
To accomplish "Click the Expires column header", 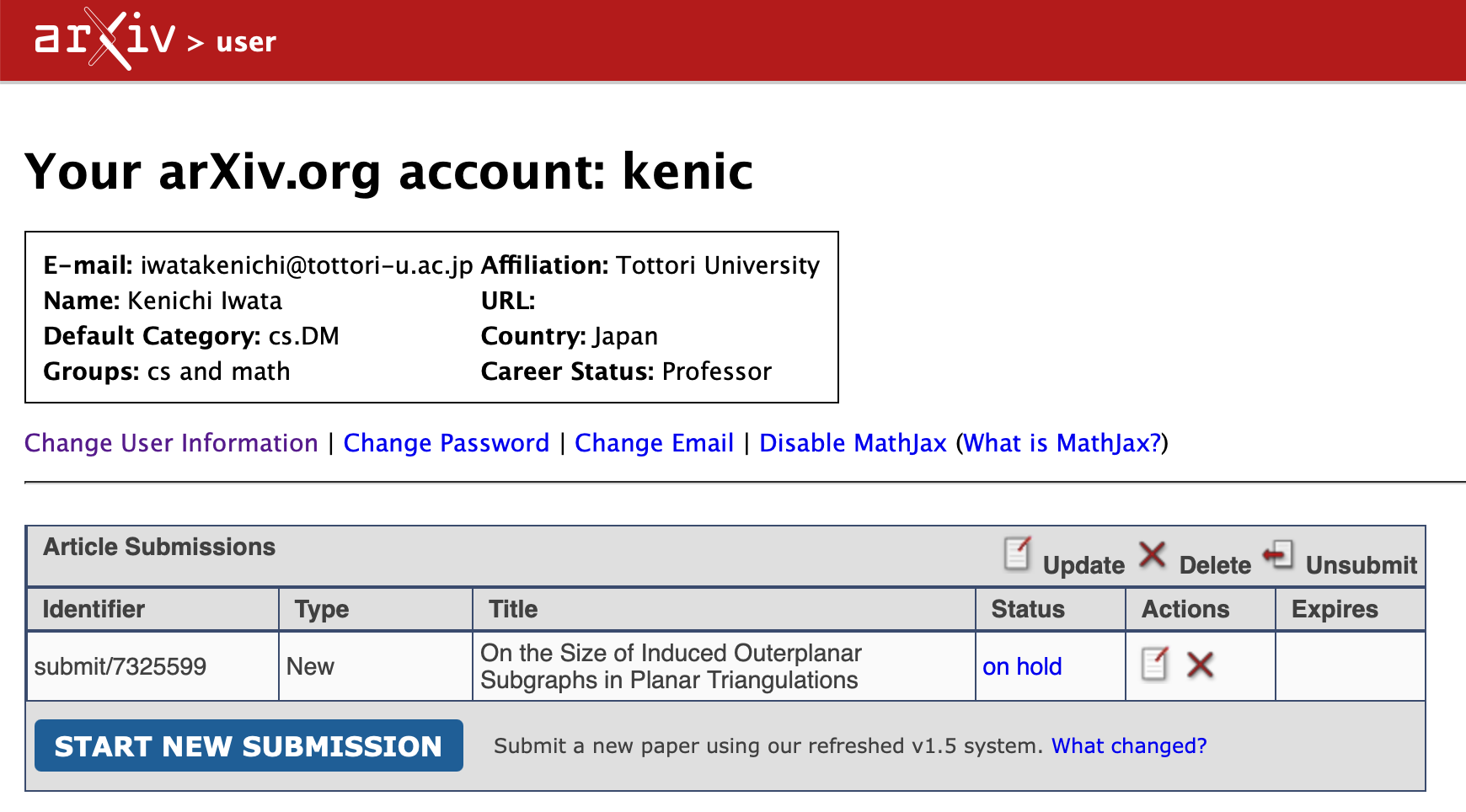I will tap(1334, 609).
